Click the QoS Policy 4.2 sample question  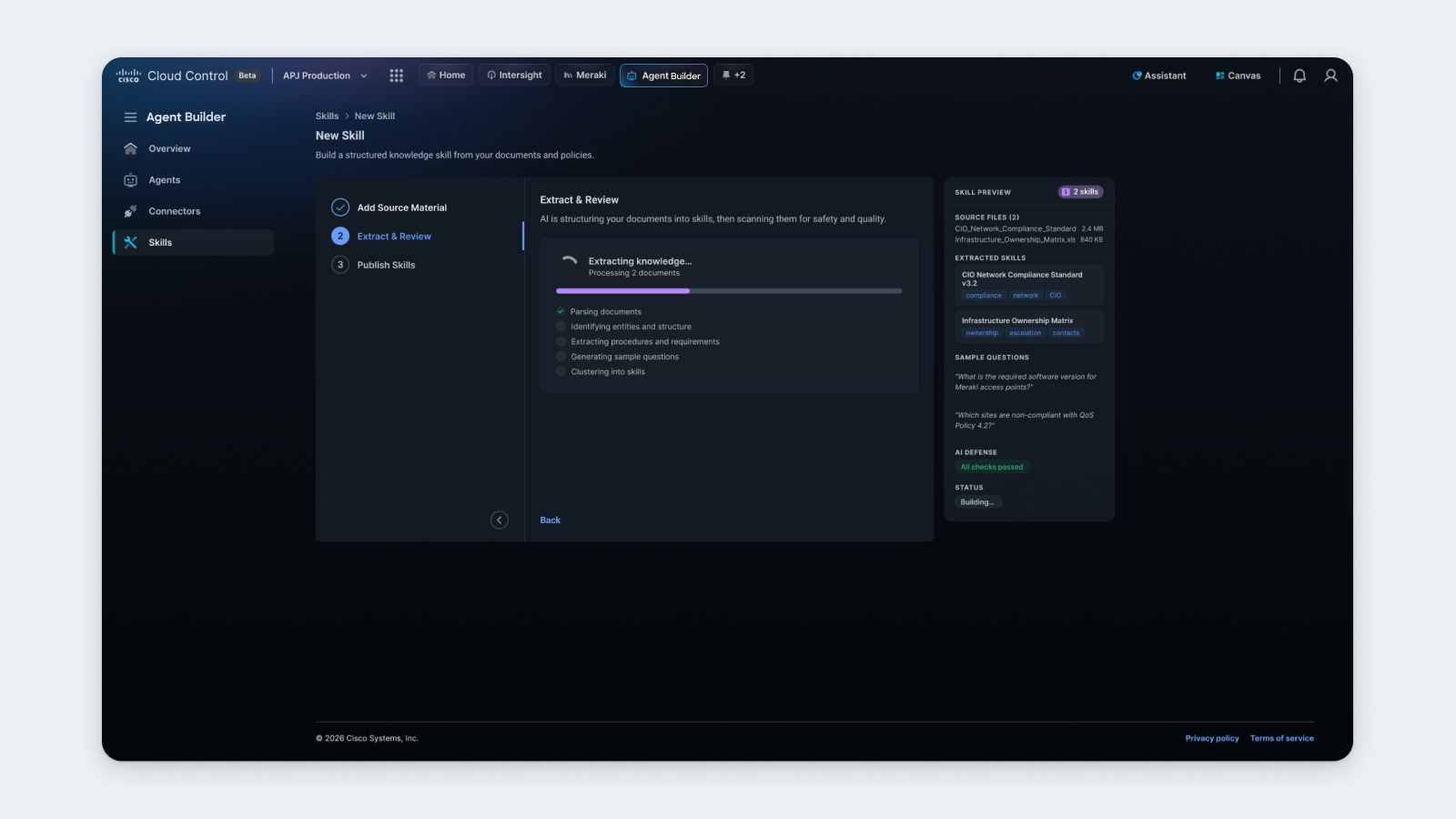point(1025,420)
